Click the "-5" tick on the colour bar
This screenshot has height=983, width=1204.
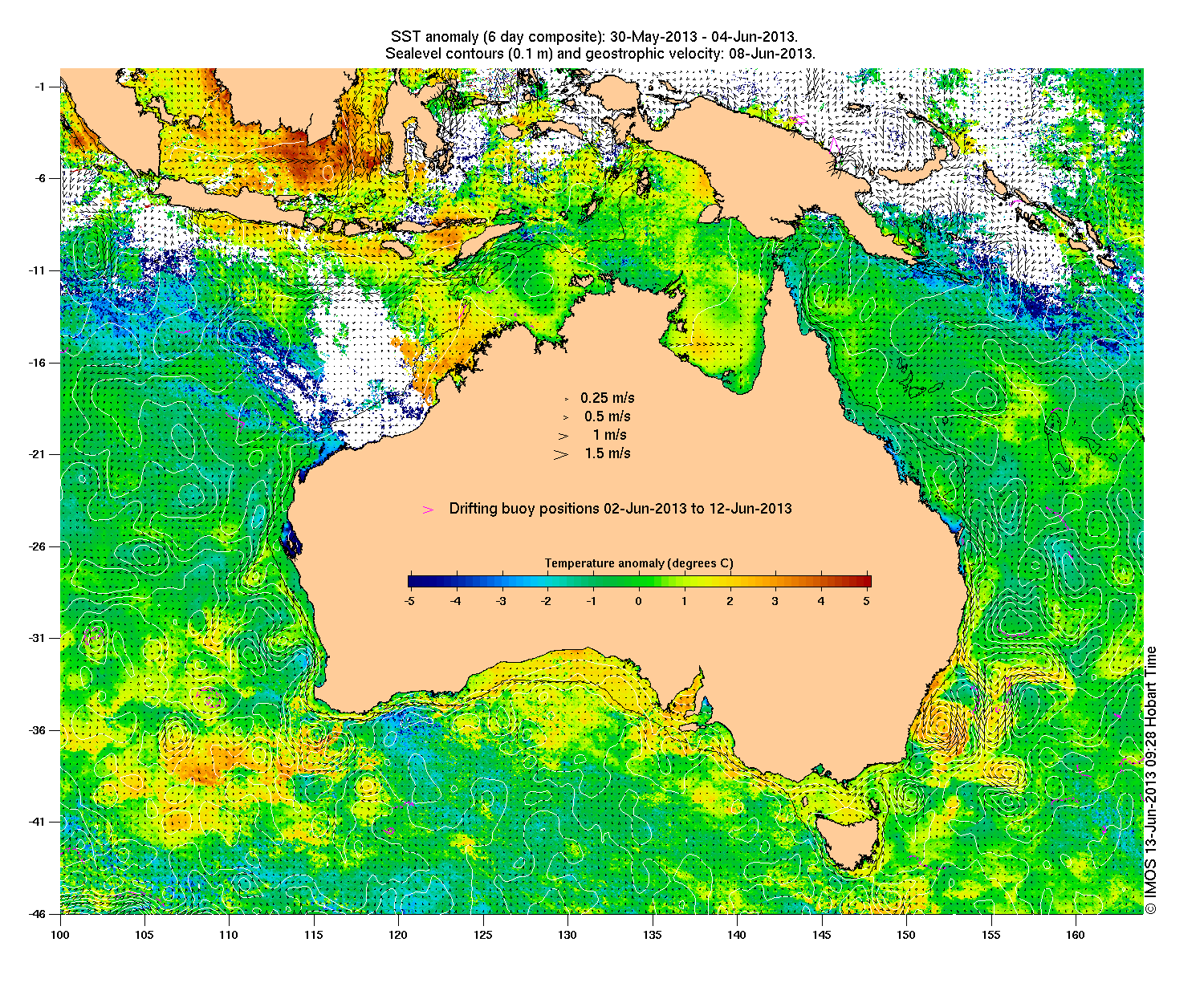tap(409, 600)
